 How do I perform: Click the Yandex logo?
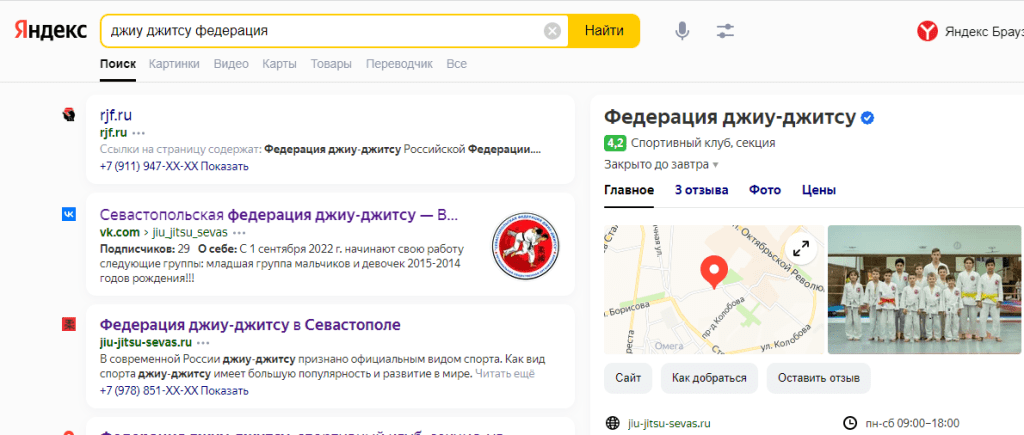tap(50, 31)
